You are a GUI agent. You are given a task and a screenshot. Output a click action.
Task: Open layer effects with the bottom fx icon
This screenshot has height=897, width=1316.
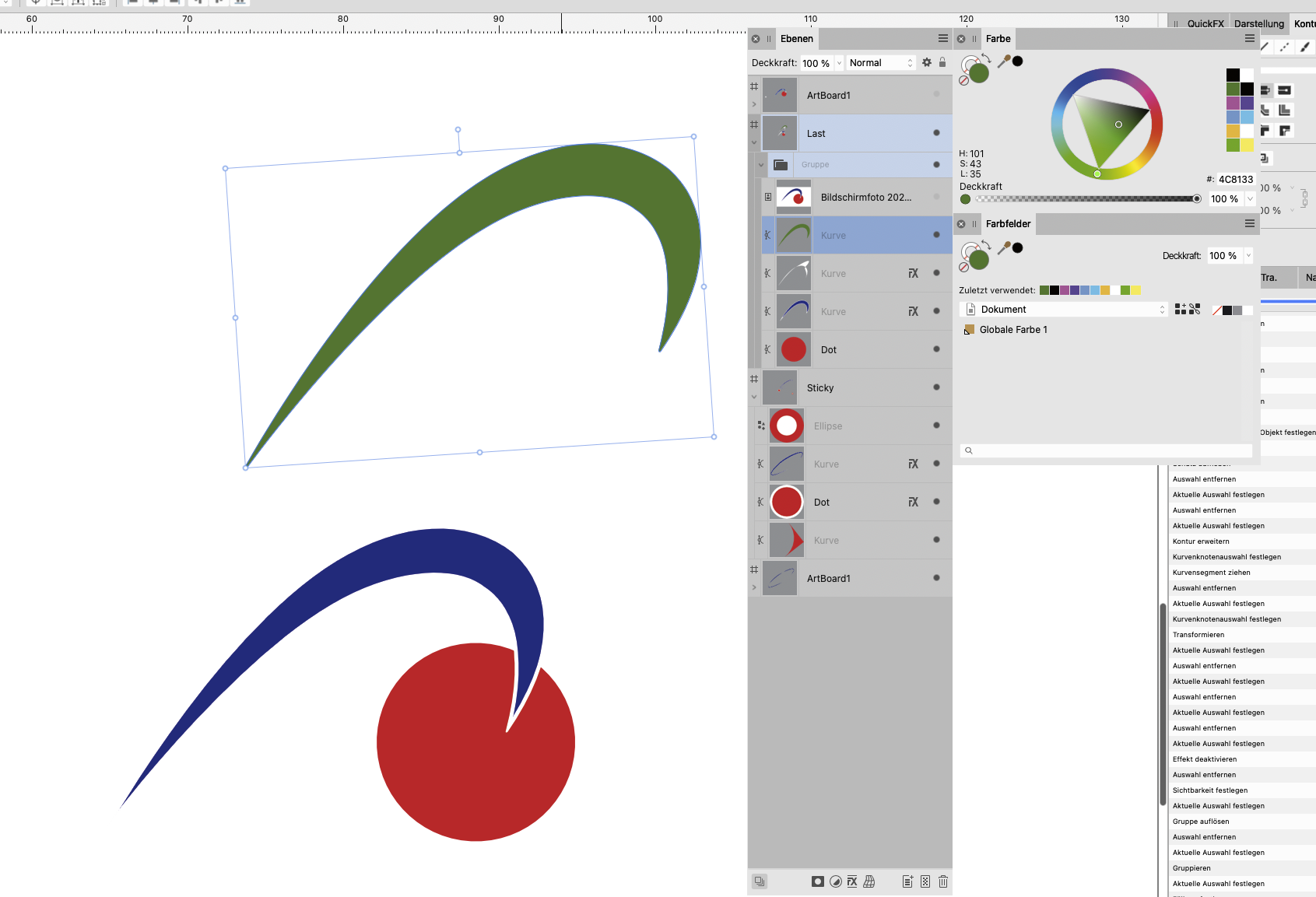click(x=852, y=881)
